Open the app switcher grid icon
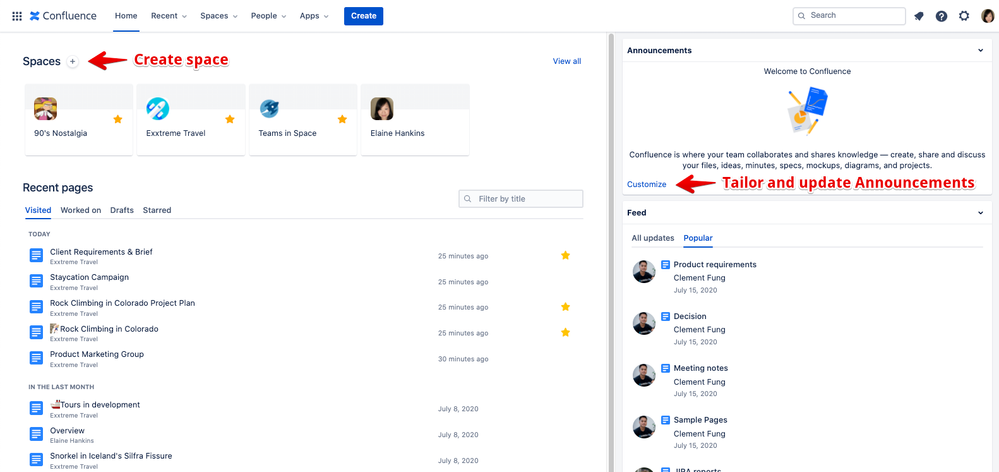This screenshot has width=999, height=472. pyautogui.click(x=17, y=16)
